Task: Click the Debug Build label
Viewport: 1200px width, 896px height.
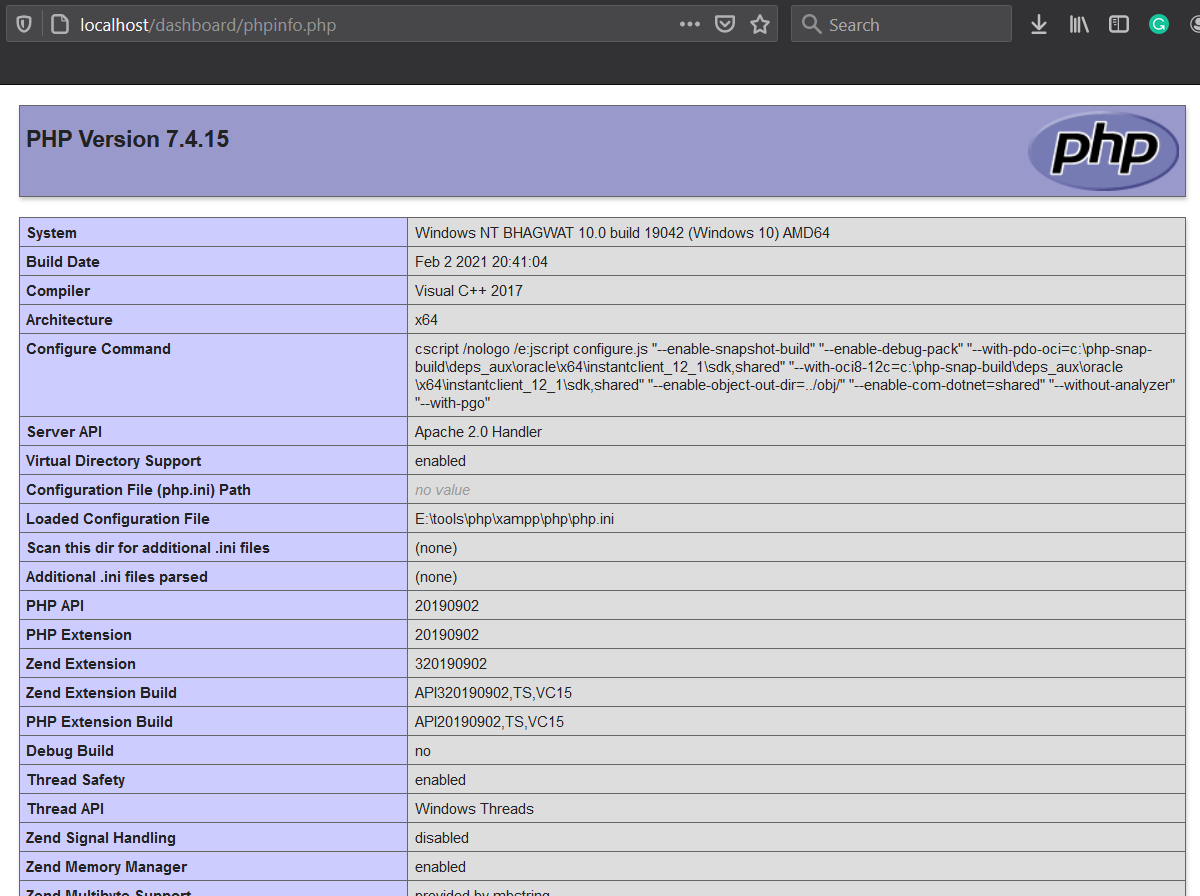Action: (x=70, y=751)
